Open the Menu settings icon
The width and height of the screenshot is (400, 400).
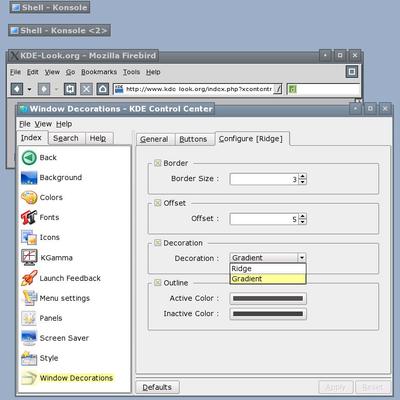[29, 298]
